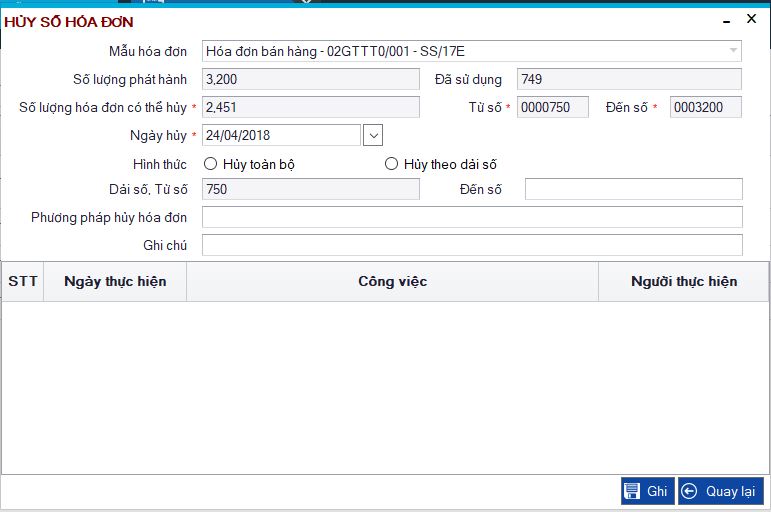Click the Dải số, Từ số field
Viewport: 771px width, 512px height.
coord(310,190)
